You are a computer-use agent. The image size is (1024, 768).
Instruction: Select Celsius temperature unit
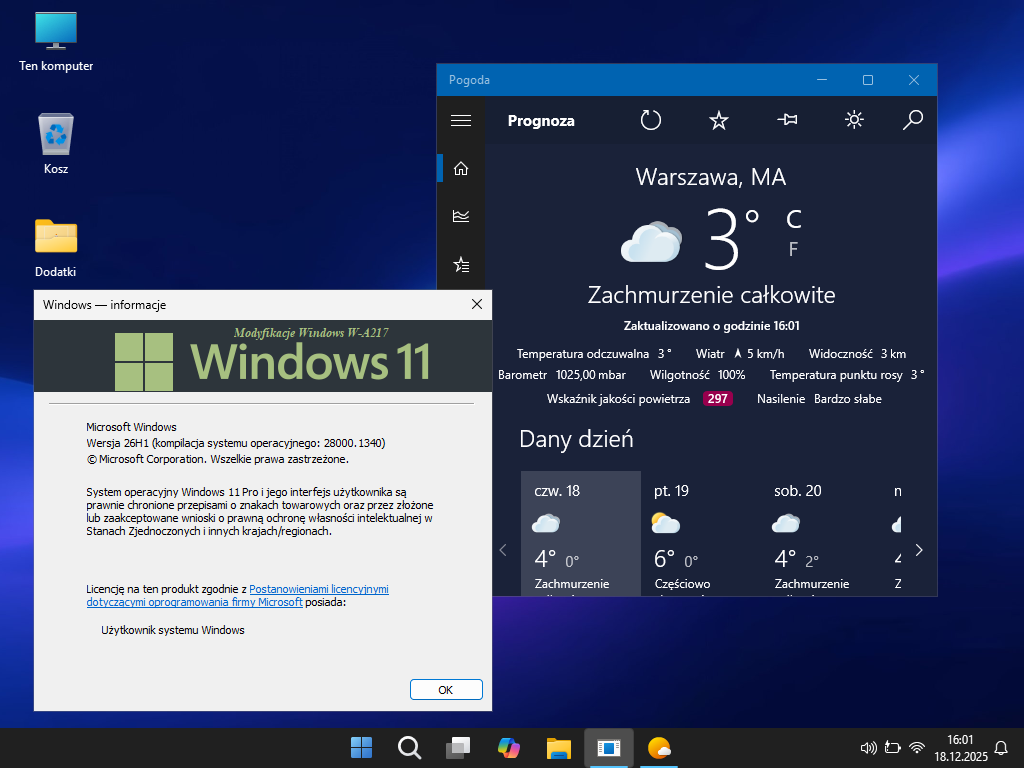pyautogui.click(x=793, y=219)
